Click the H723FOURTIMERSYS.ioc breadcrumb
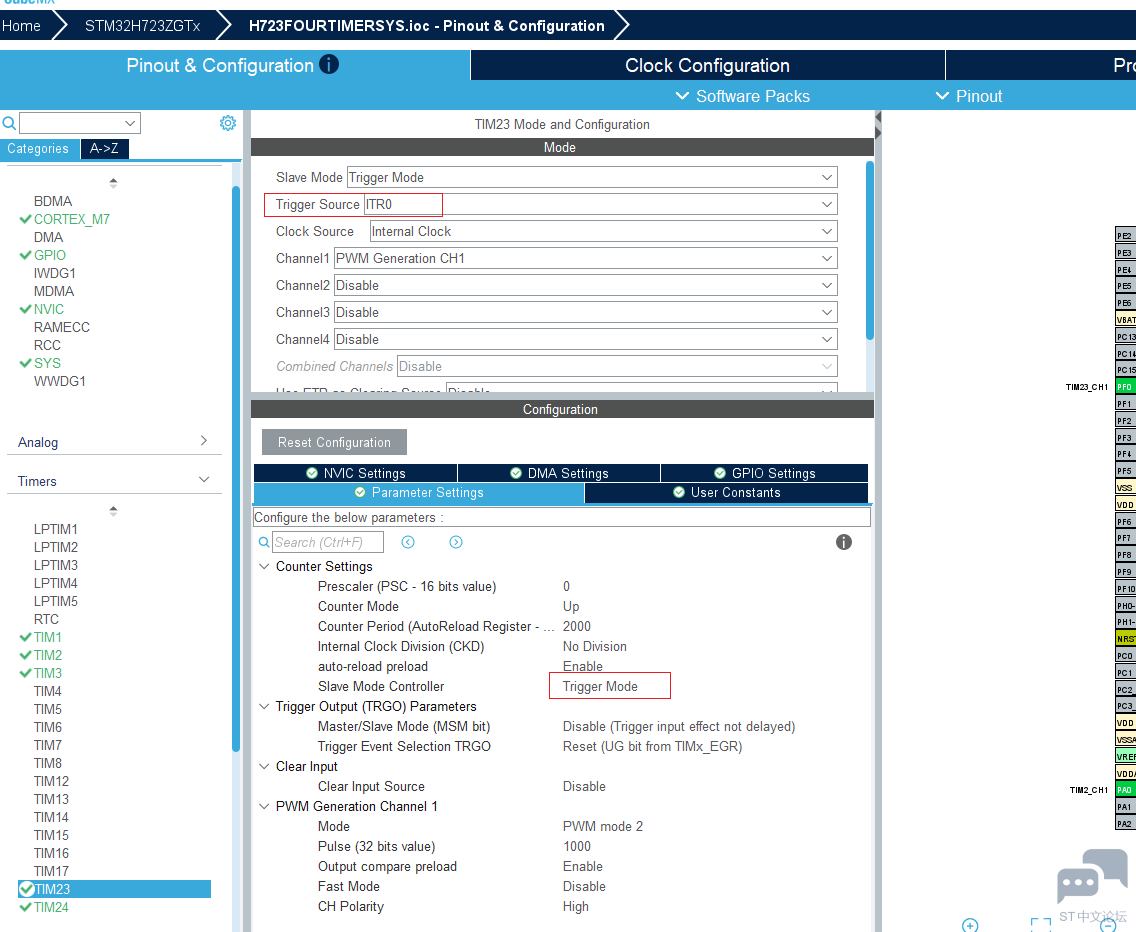 click(427, 26)
